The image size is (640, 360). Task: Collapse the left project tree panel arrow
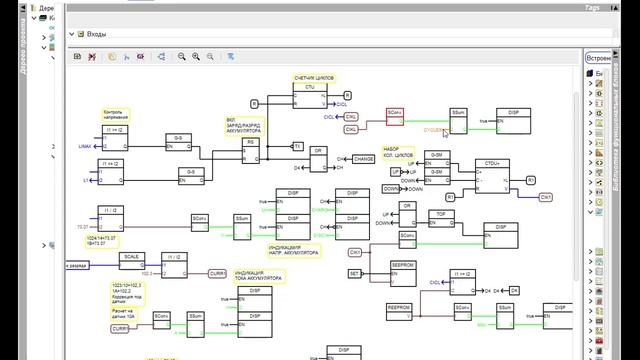[x=23, y=8]
